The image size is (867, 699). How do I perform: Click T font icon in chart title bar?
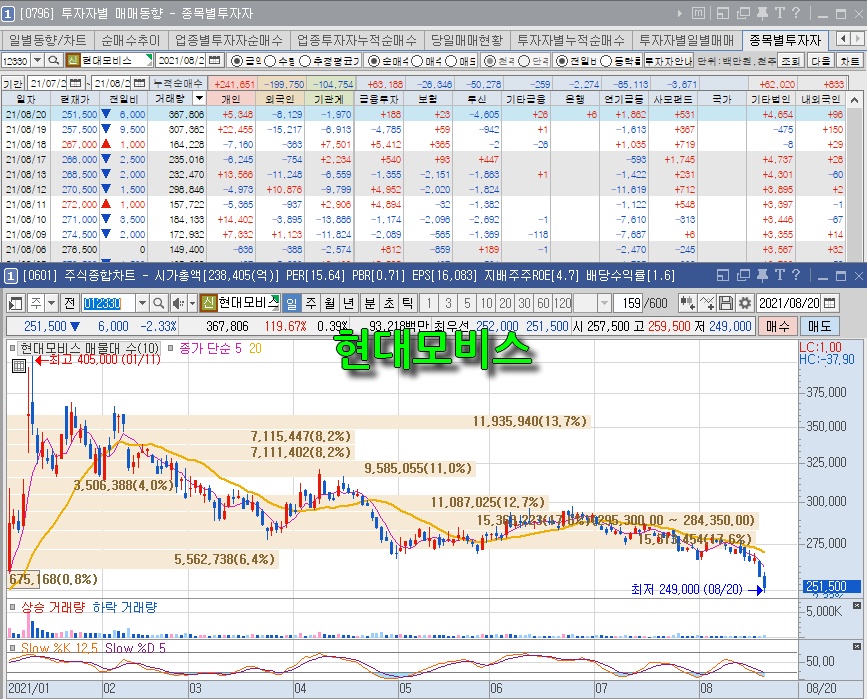tap(780, 275)
